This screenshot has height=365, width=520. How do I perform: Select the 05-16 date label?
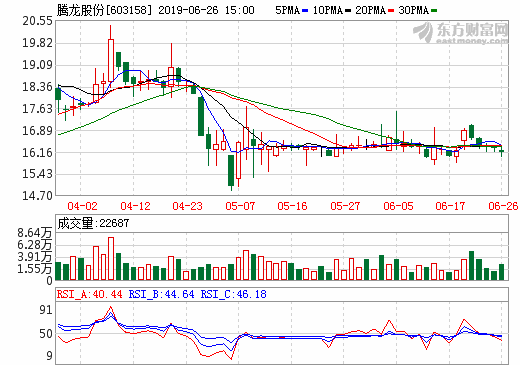pyautogui.click(x=293, y=206)
